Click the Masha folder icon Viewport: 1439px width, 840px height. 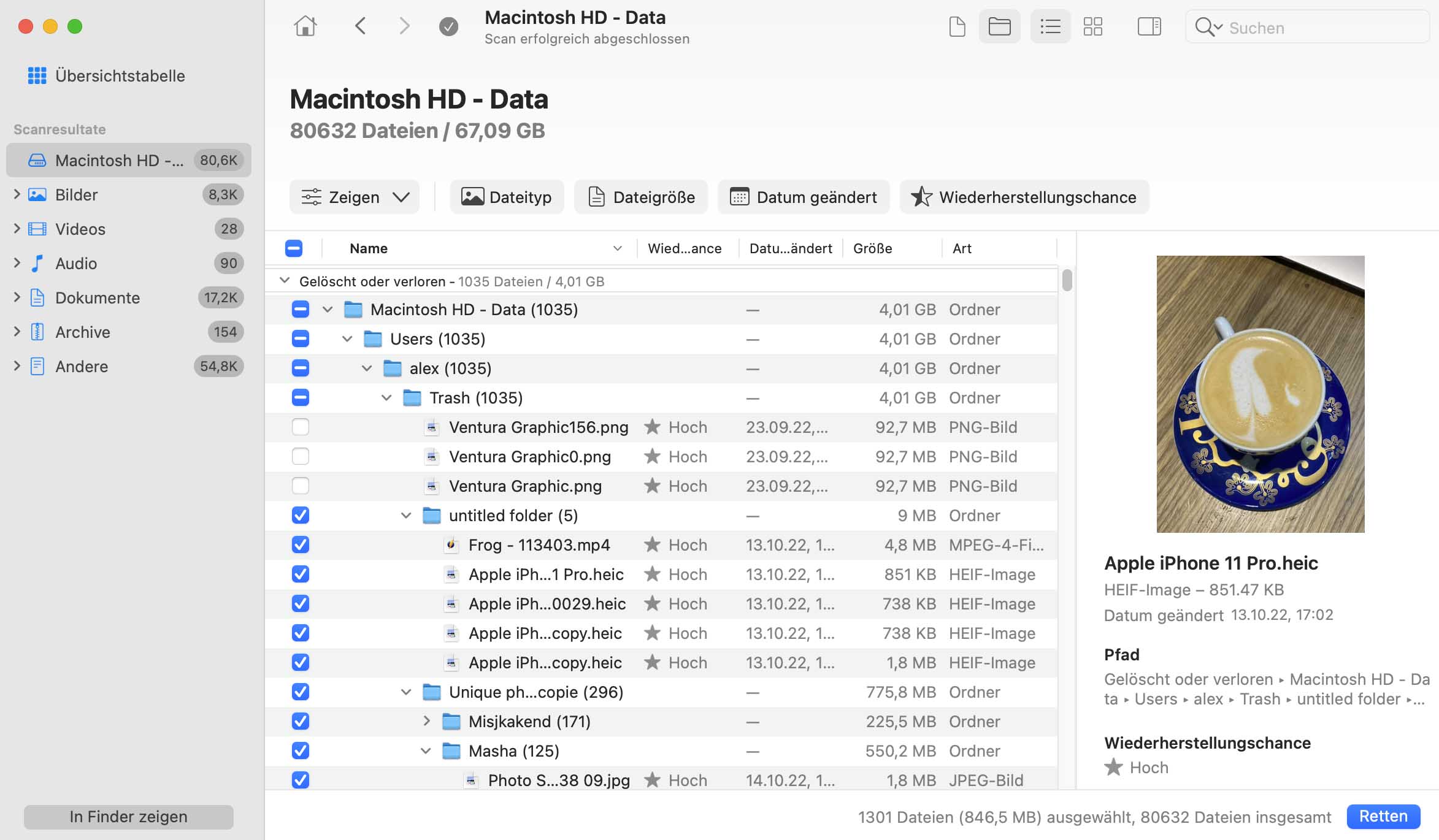tap(451, 750)
